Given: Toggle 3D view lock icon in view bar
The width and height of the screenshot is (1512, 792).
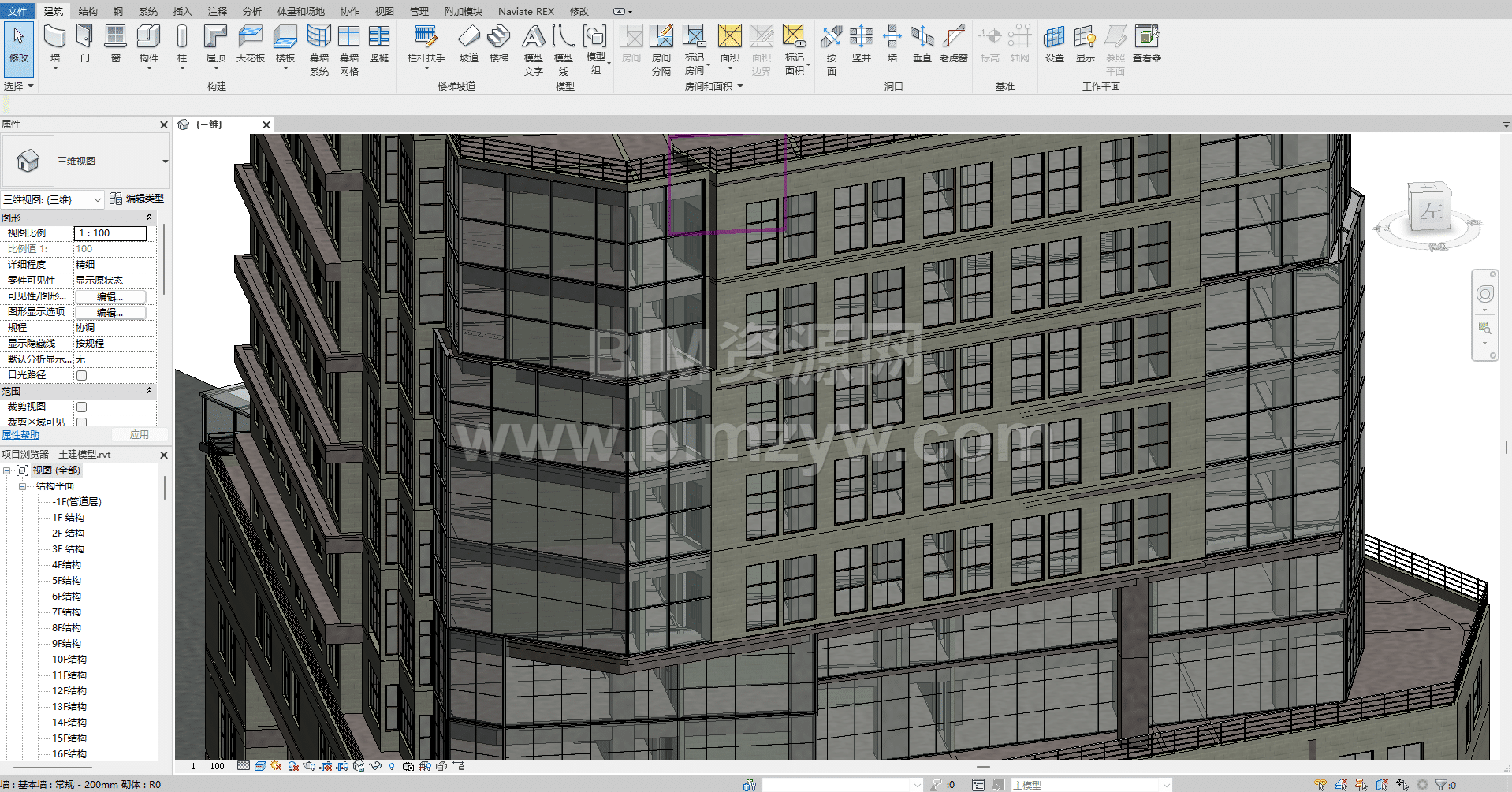Looking at the screenshot, I should click(x=359, y=765).
